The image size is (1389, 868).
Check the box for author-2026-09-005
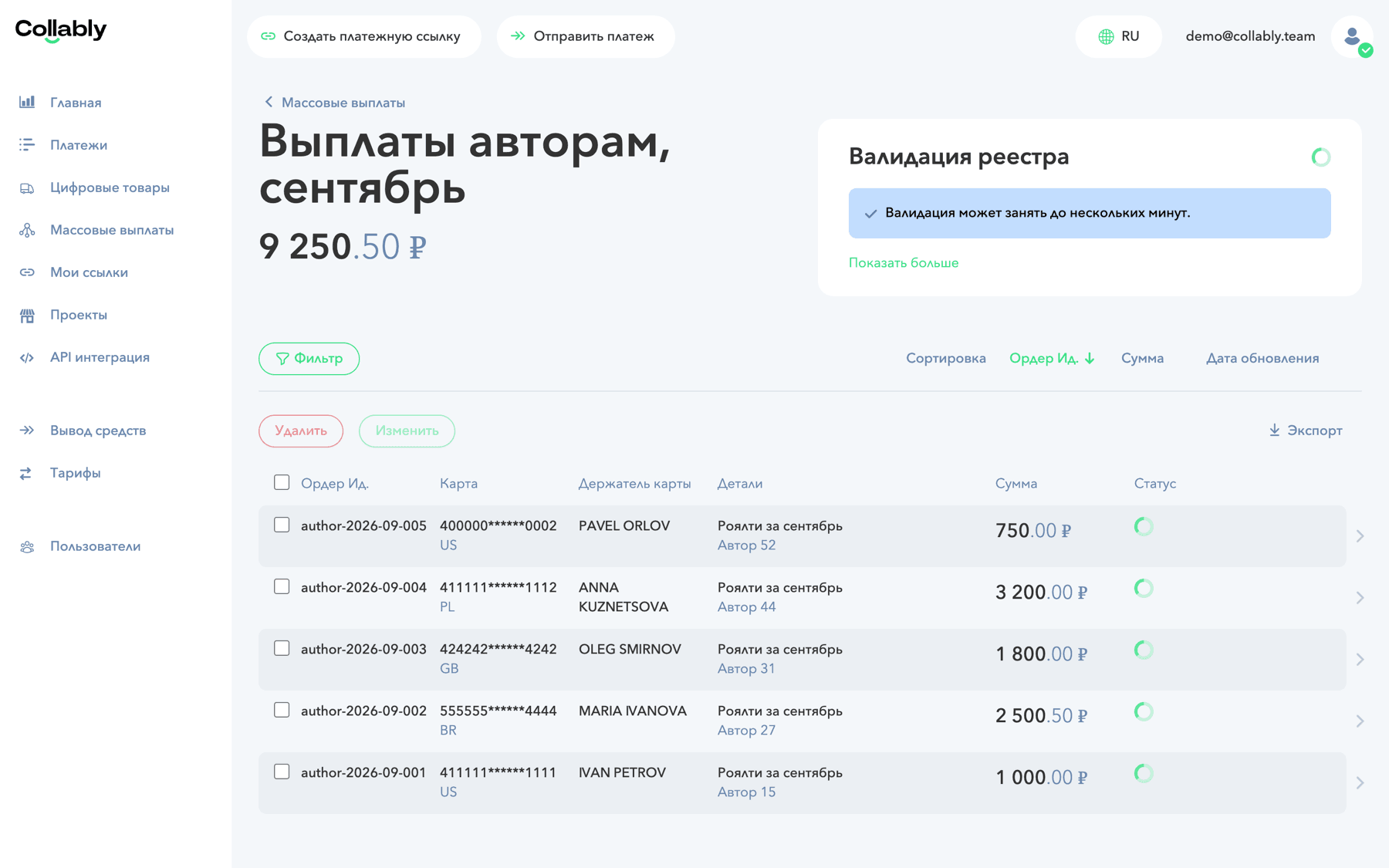point(282,525)
